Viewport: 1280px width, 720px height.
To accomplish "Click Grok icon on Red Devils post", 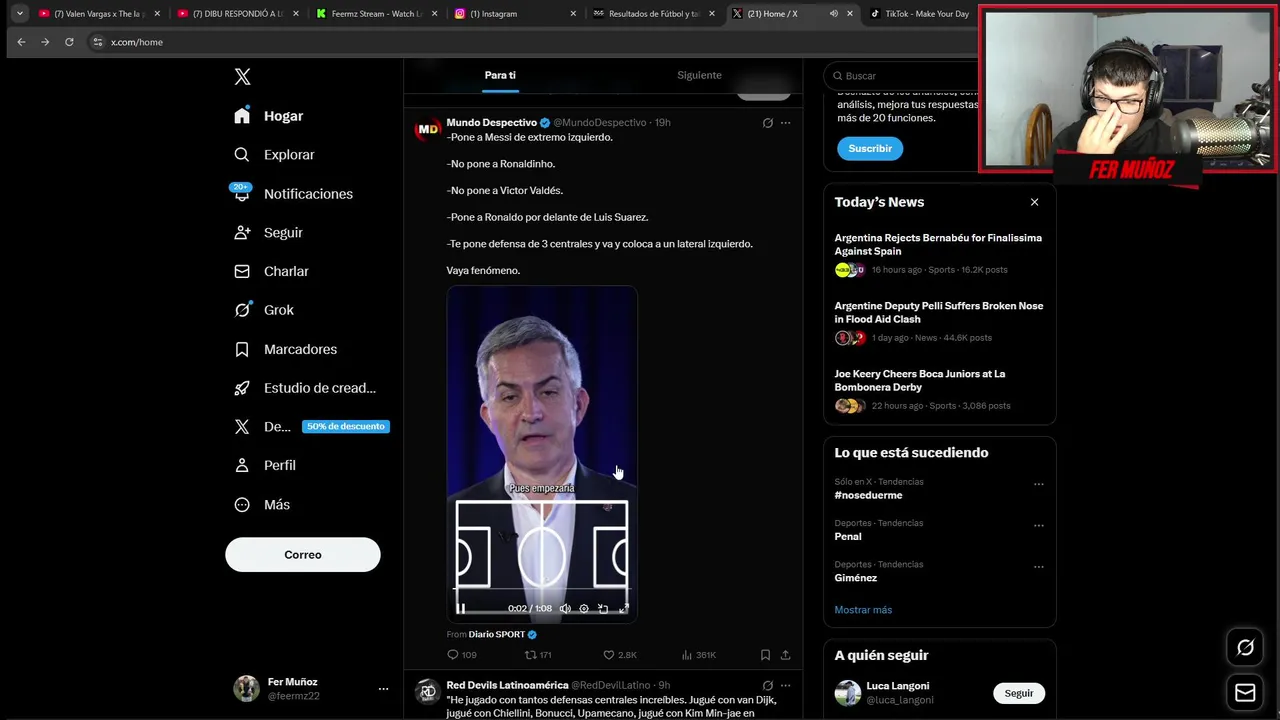I will coord(767,686).
